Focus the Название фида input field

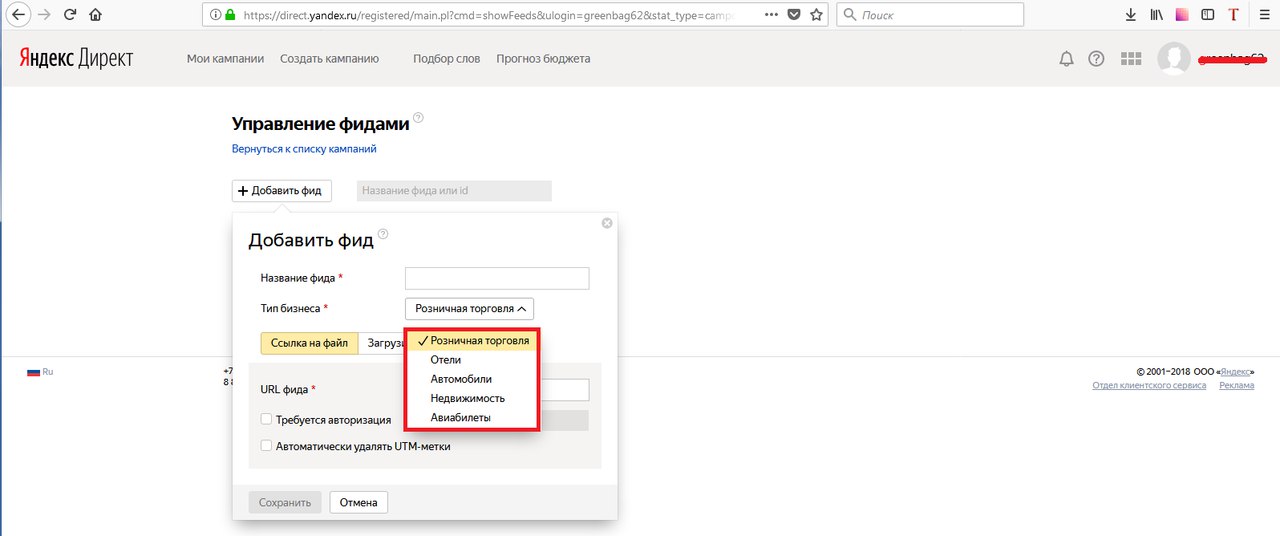497,278
